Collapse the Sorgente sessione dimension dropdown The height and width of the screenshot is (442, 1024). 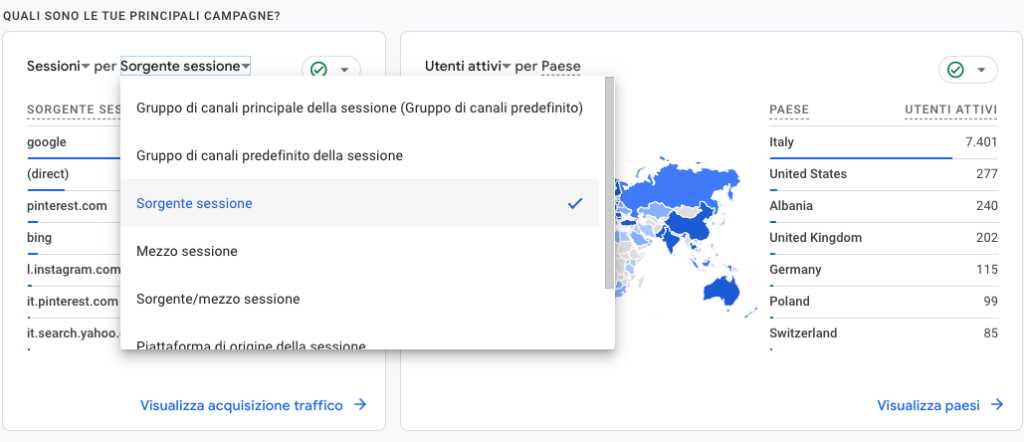185,66
